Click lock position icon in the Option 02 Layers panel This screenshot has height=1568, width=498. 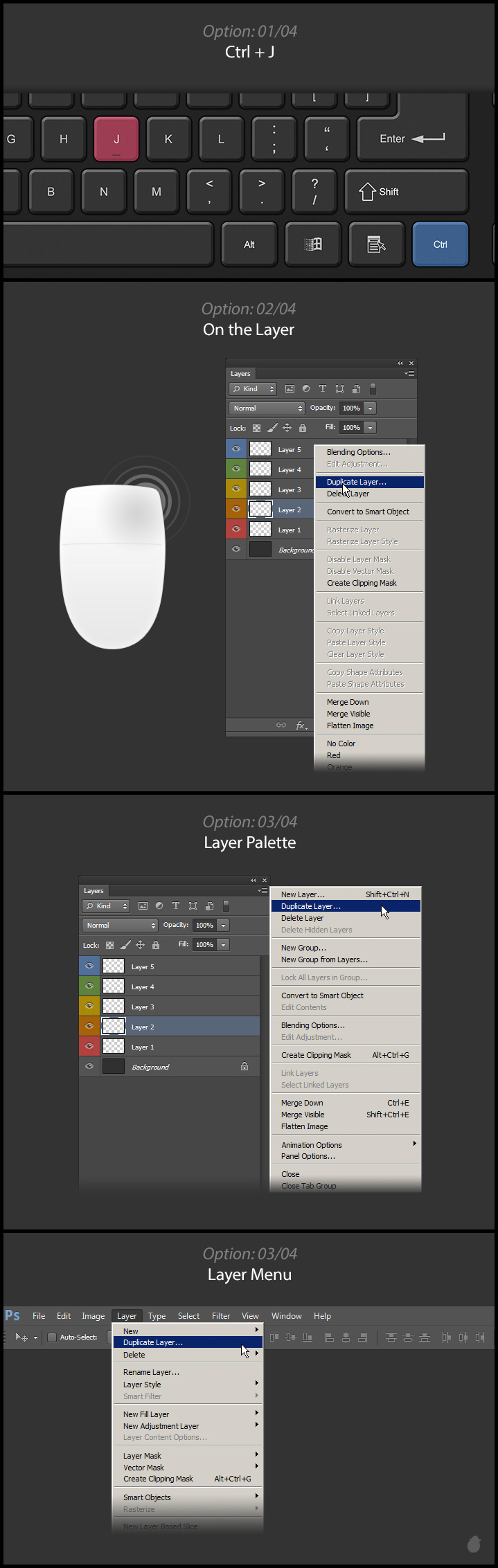pyautogui.click(x=287, y=428)
